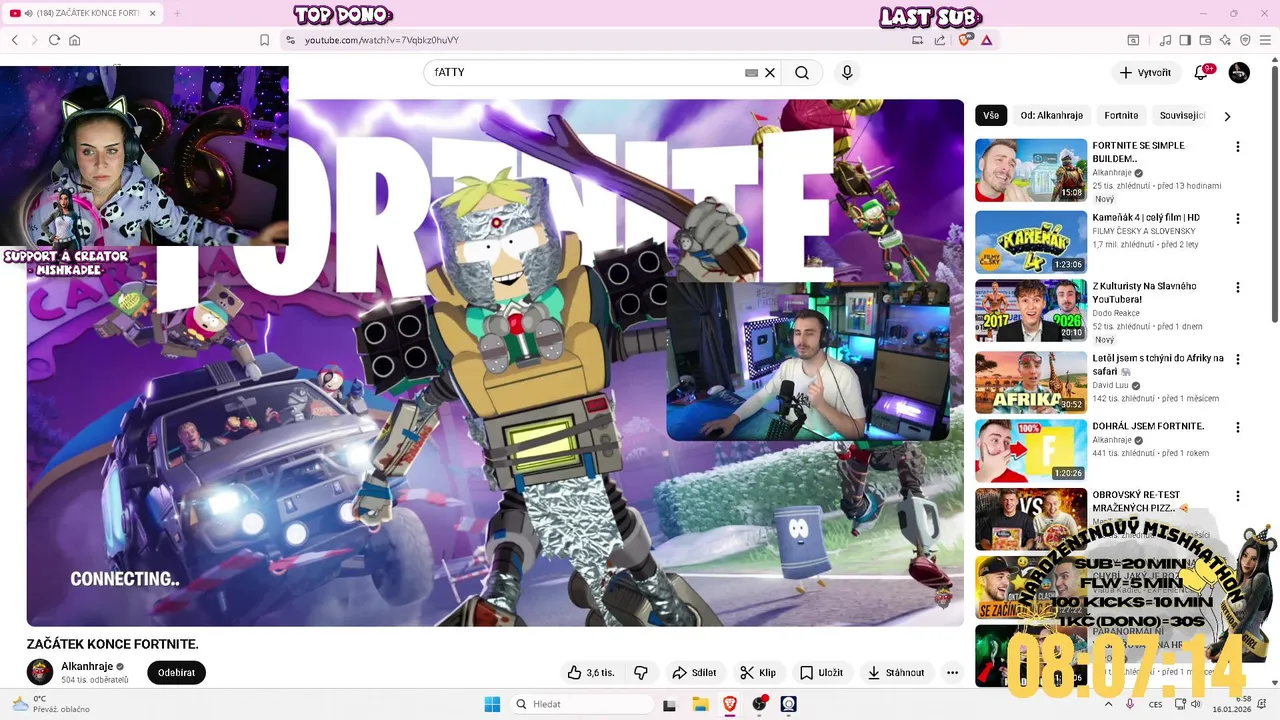The height and width of the screenshot is (720, 1280).
Task: Open the Brave Rewards triangle icon
Action: coord(986,40)
